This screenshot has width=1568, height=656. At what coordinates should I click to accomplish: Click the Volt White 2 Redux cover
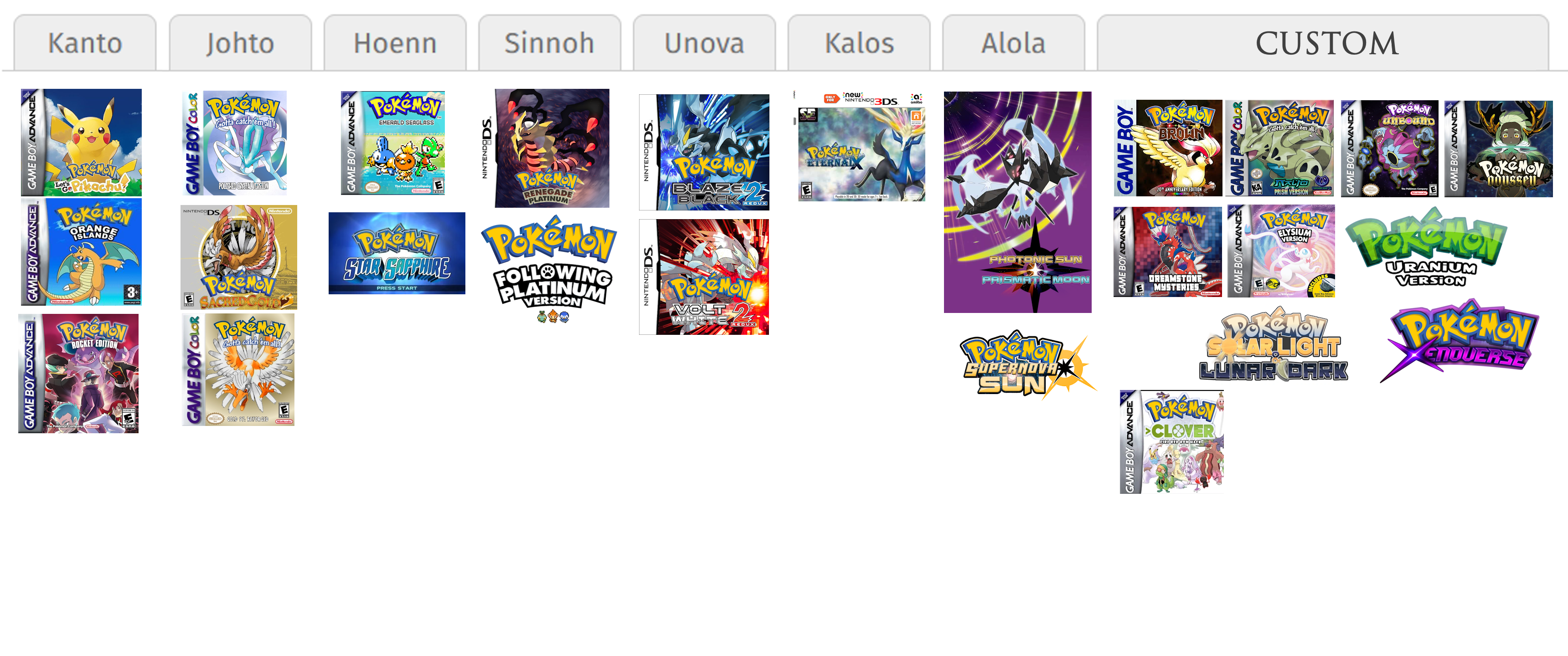click(x=704, y=277)
